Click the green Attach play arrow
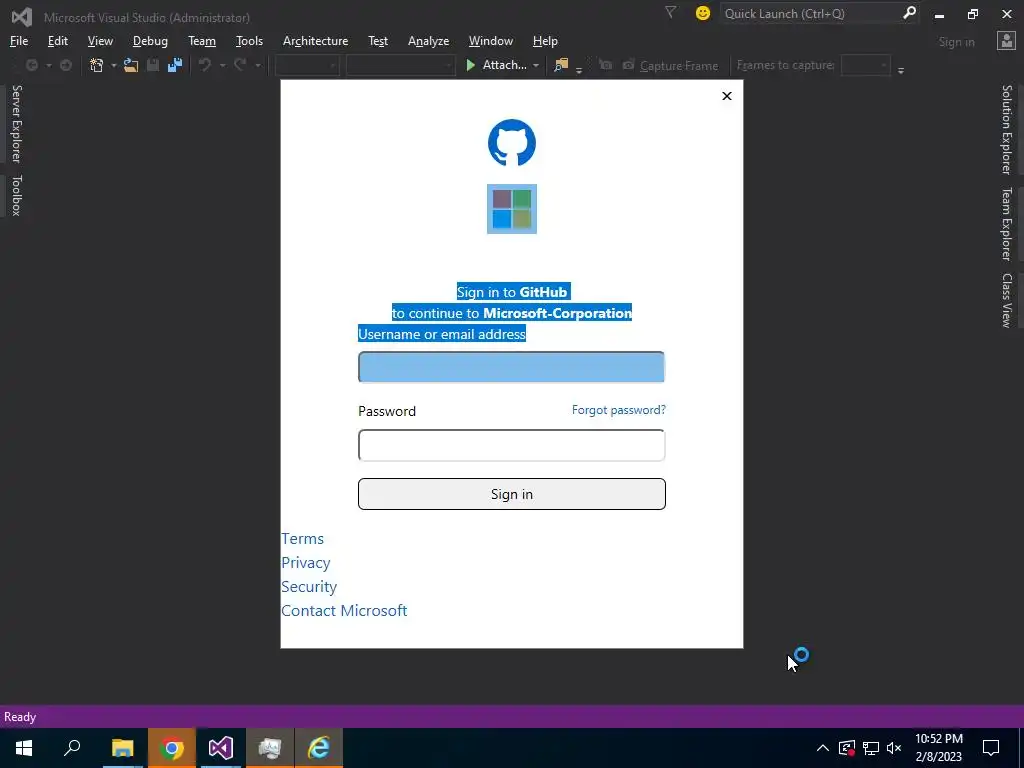1024x768 pixels. coord(470,65)
